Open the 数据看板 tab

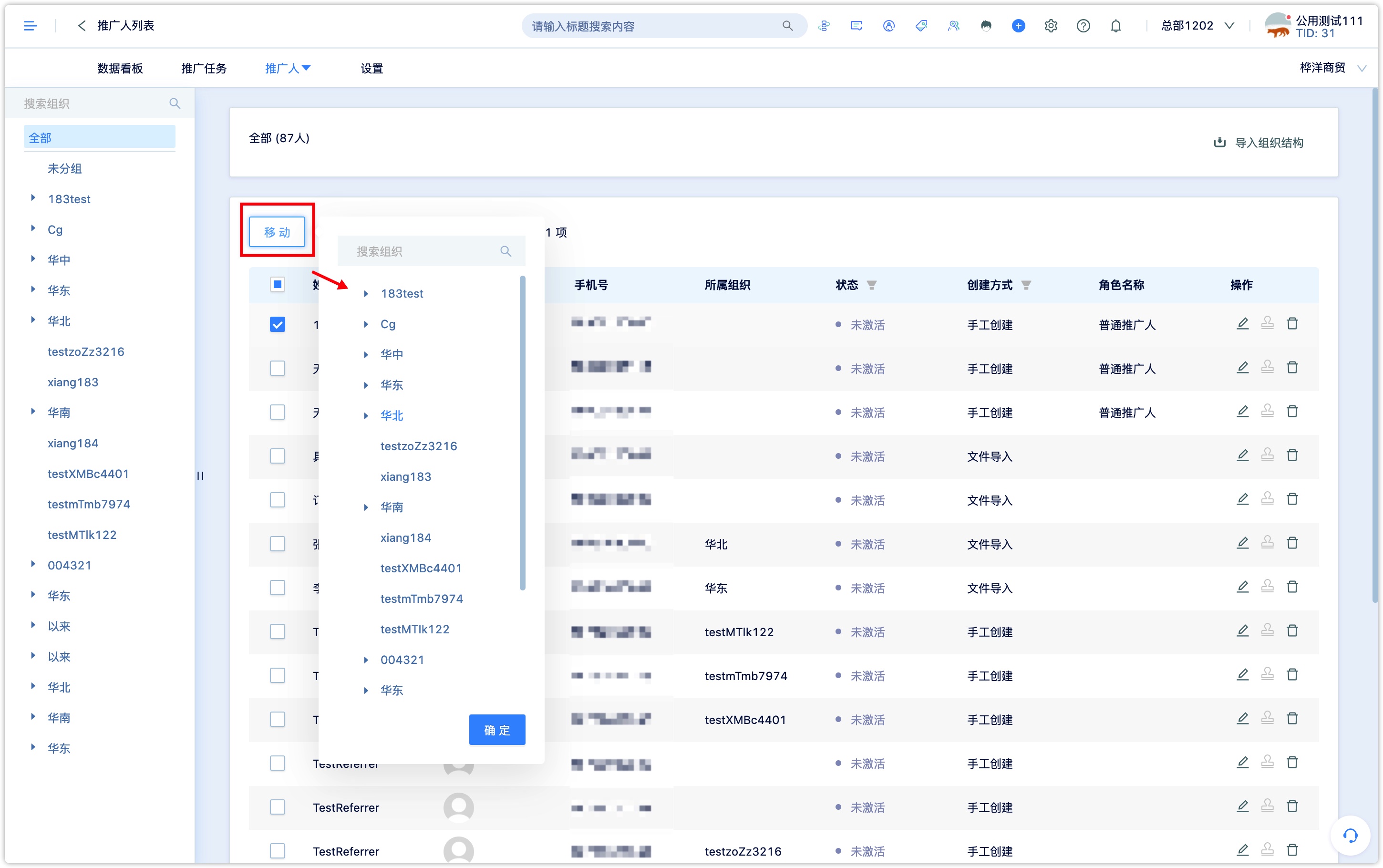pos(120,68)
